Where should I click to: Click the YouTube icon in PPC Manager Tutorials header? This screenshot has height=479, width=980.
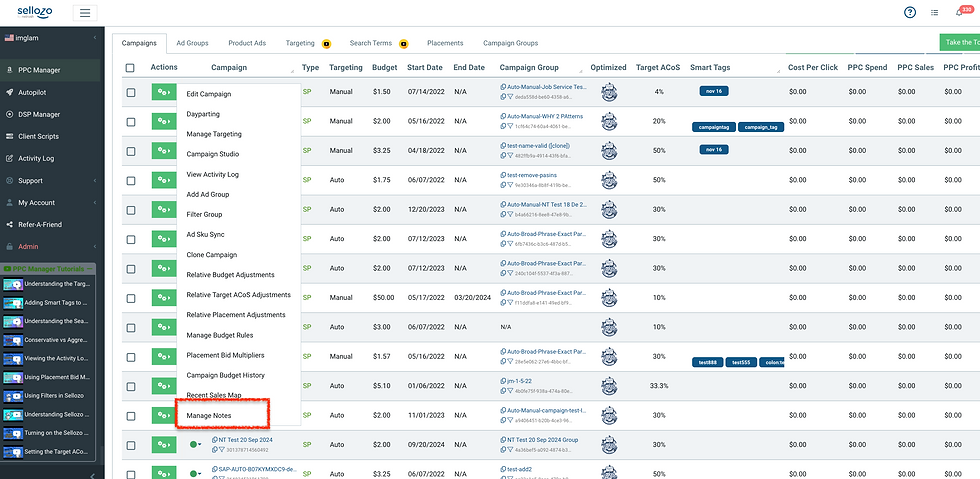pos(8,269)
